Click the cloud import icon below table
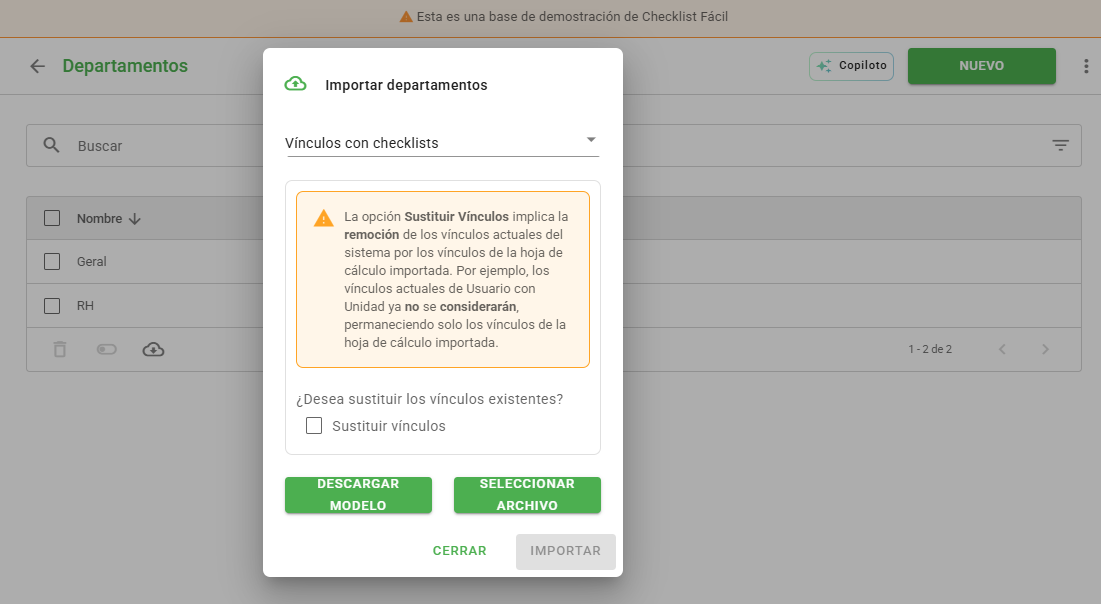Viewport: 1101px width, 604px height. pos(153,349)
